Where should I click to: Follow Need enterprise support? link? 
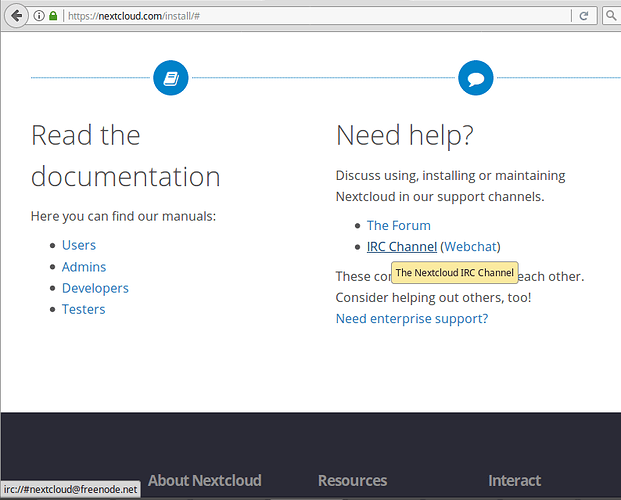[412, 319]
